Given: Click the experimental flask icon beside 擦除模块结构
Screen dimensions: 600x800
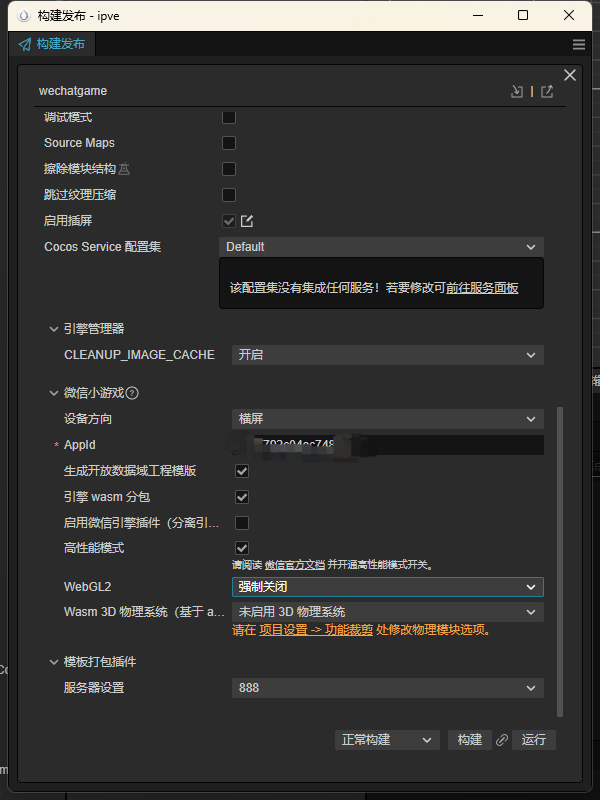Looking at the screenshot, I should (124, 169).
